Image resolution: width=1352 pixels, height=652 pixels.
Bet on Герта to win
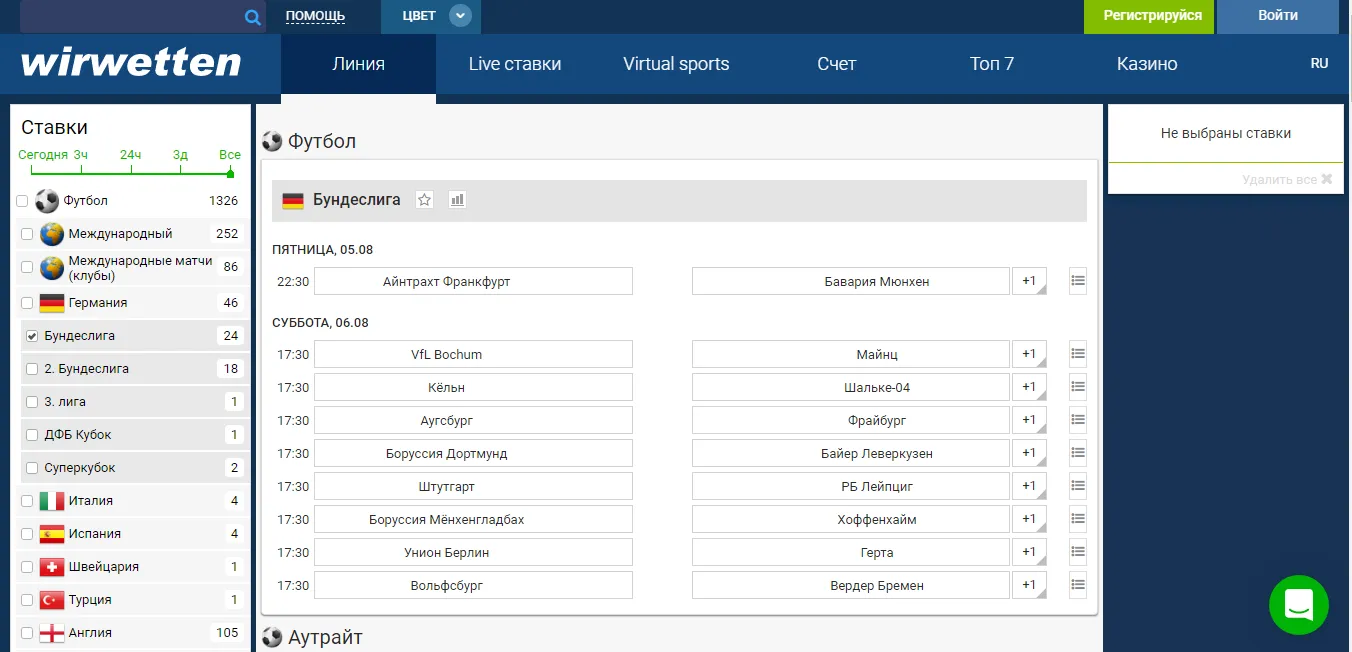tap(851, 552)
